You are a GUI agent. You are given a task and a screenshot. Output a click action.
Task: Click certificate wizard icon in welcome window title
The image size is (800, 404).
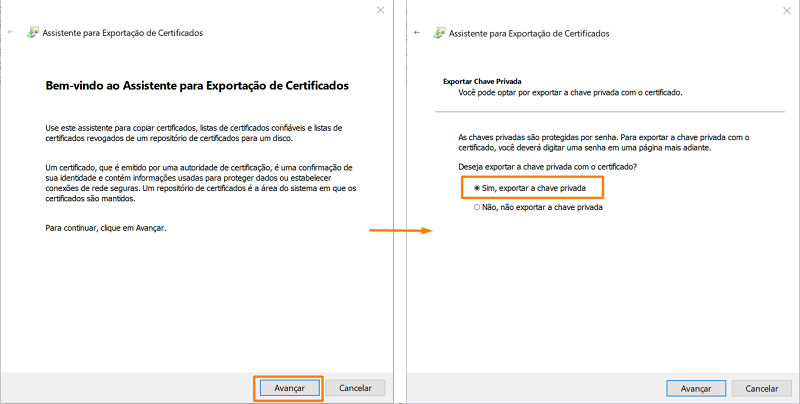(33, 33)
